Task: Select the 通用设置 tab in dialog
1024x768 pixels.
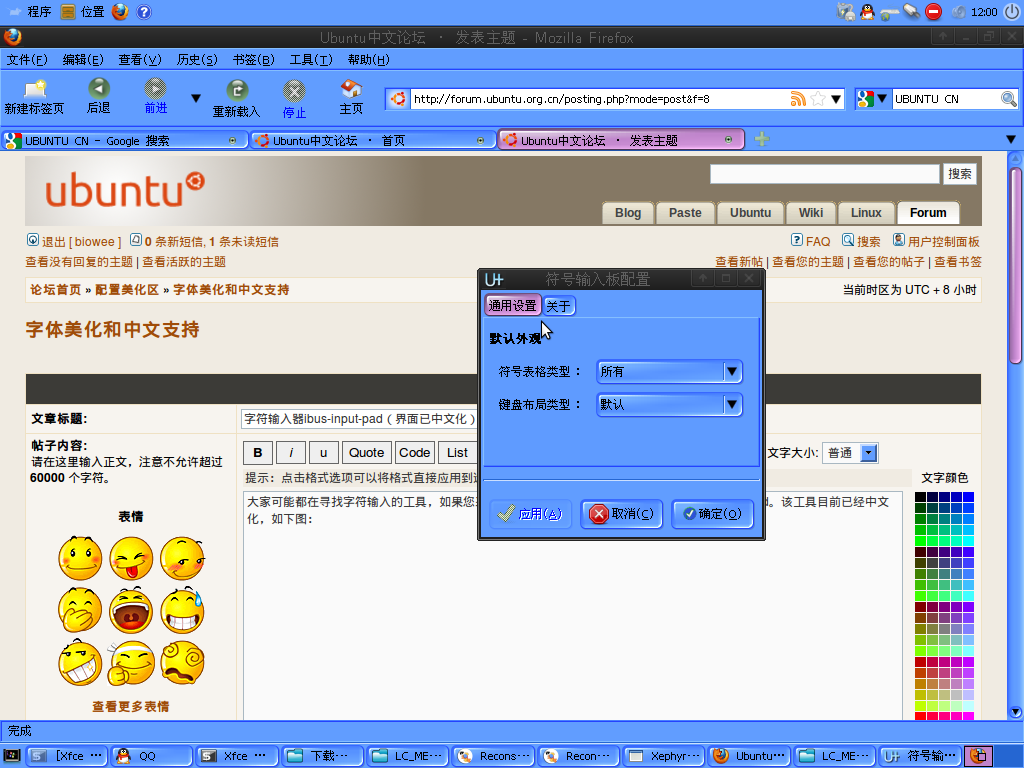Action: 513,305
